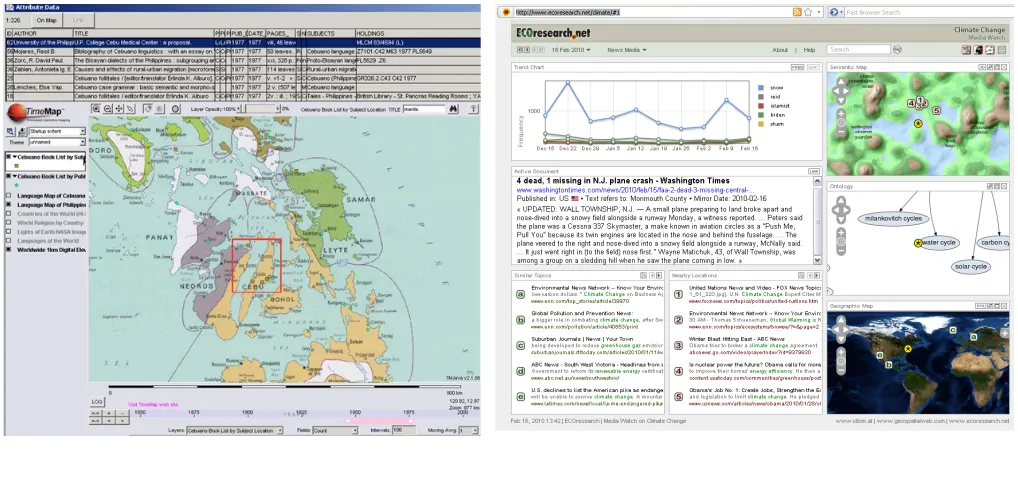
Task: Click yellow star marker on Semantic Map
Action: click(918, 123)
